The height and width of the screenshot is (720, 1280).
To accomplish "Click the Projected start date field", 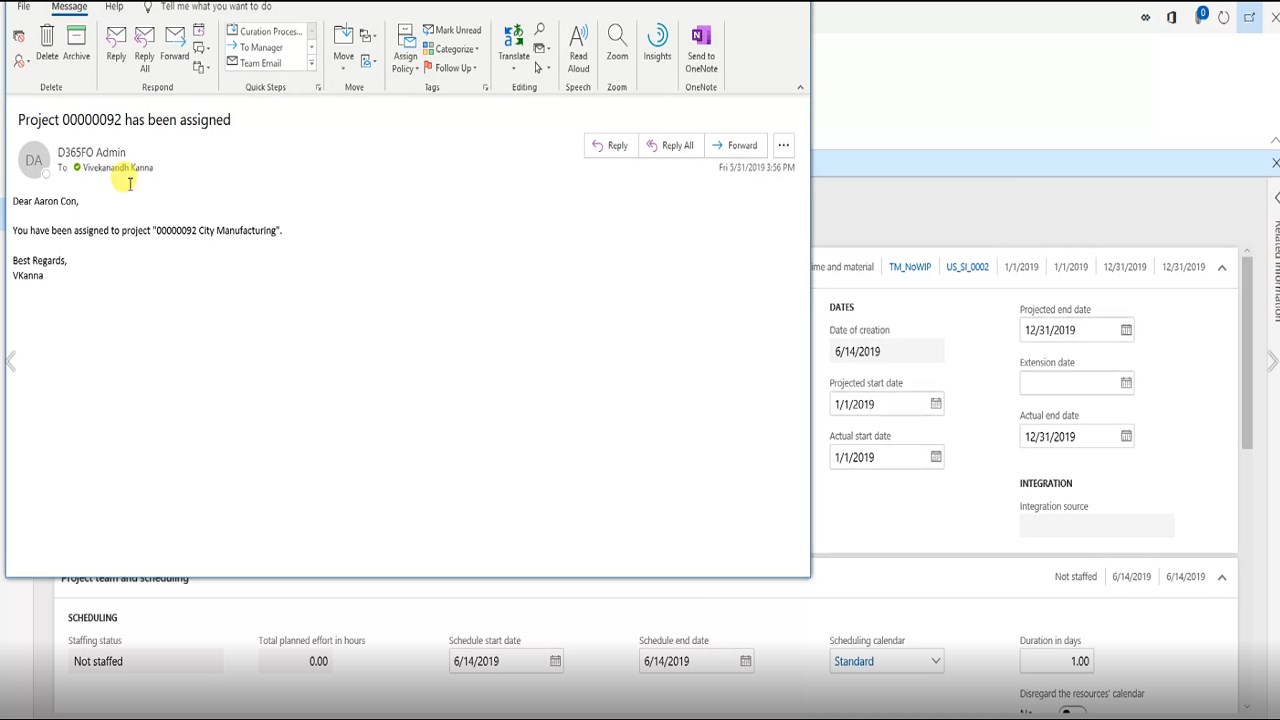I will 886,404.
